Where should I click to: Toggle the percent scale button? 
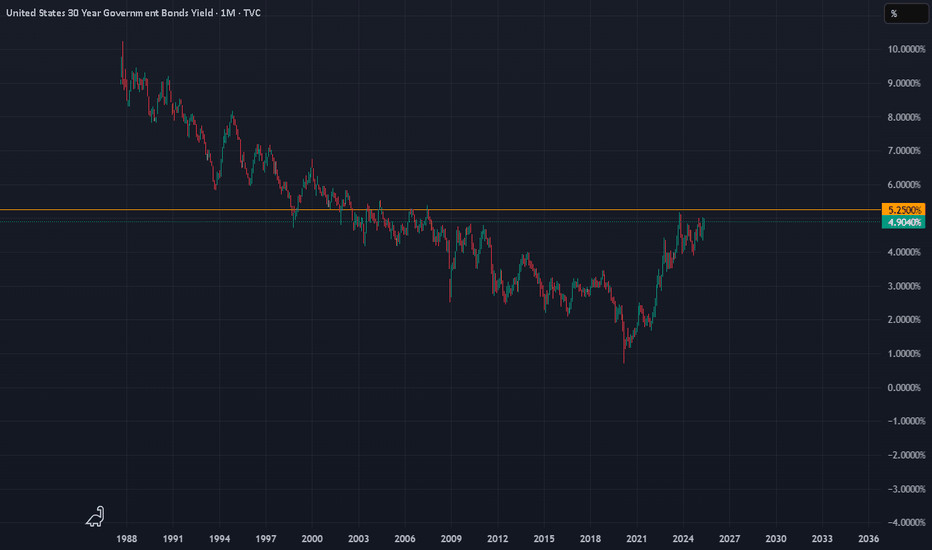[x=893, y=14]
